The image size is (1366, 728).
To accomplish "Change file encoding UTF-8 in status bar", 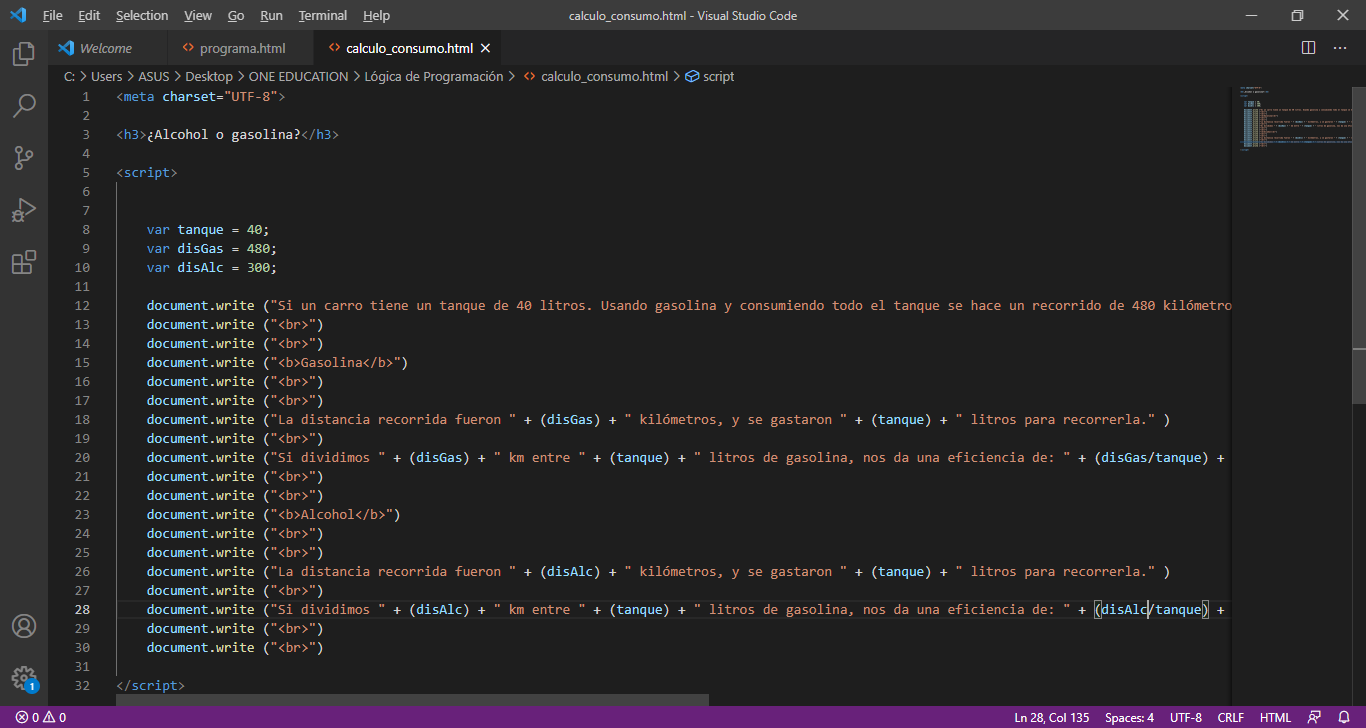I will pos(1186,718).
